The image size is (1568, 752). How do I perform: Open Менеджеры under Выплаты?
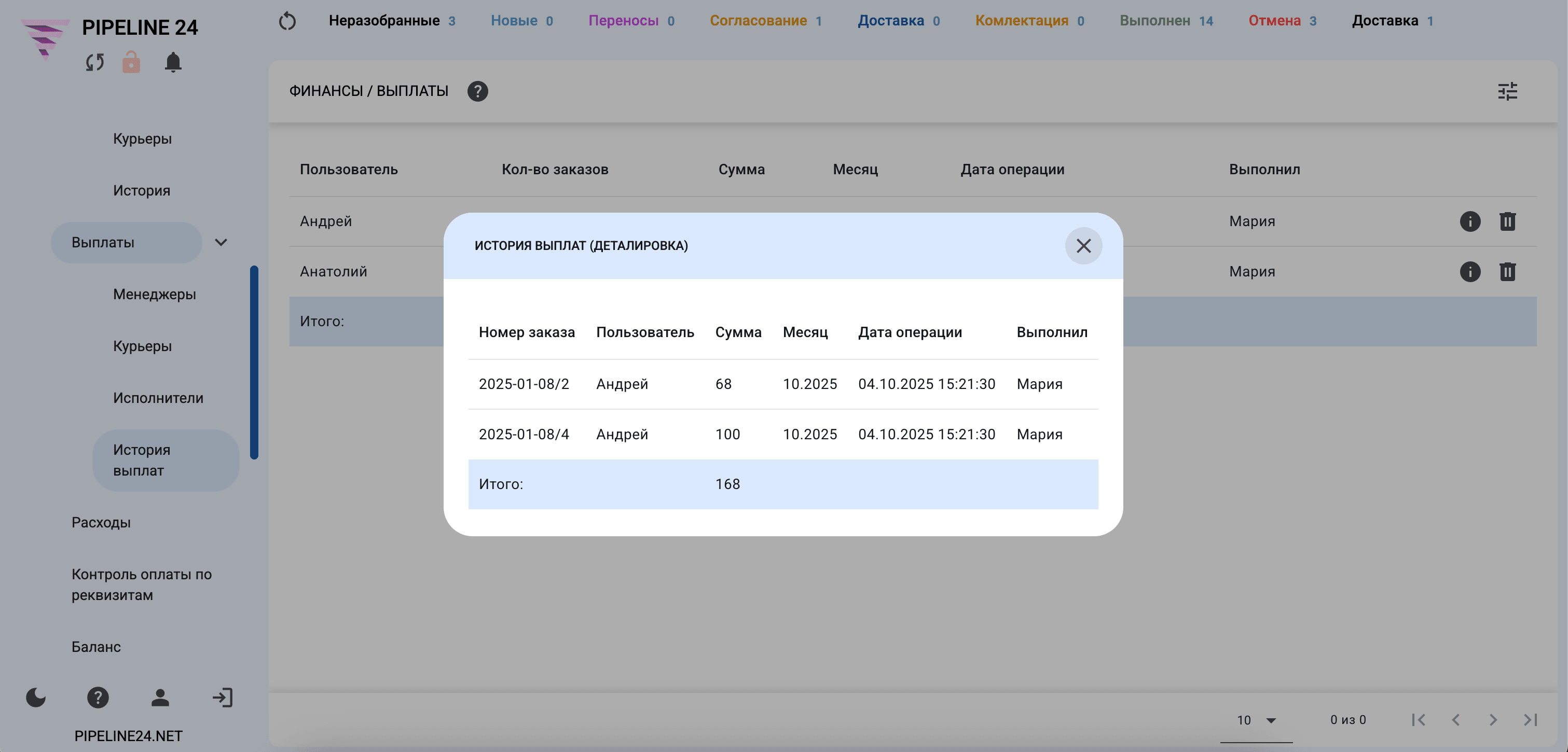click(155, 295)
